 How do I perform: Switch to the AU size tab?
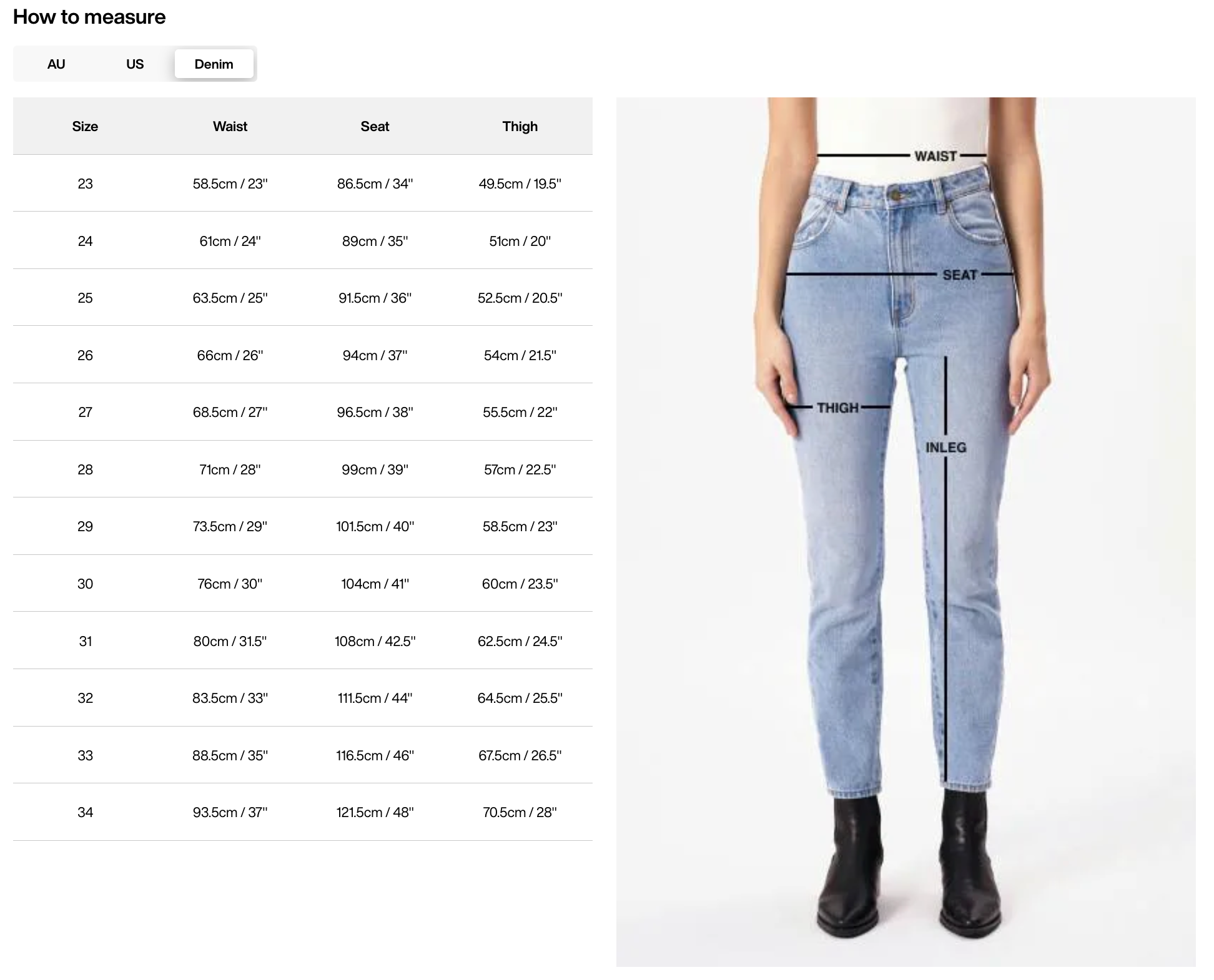(x=56, y=64)
